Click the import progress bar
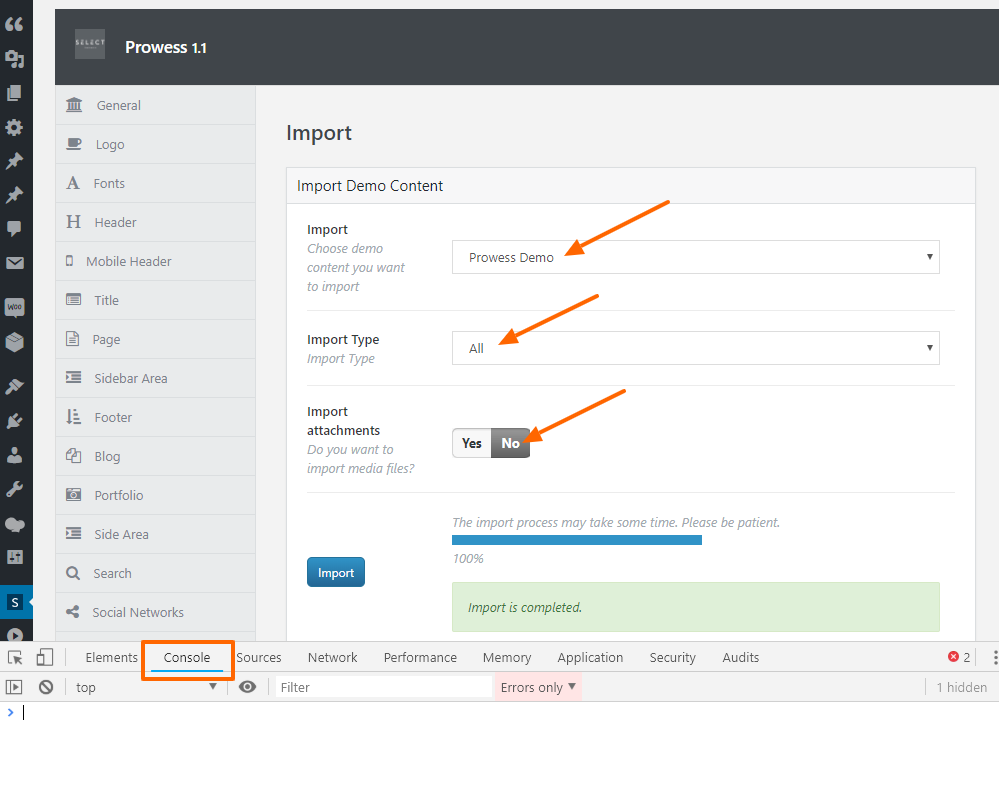The image size is (999, 785). 577,540
